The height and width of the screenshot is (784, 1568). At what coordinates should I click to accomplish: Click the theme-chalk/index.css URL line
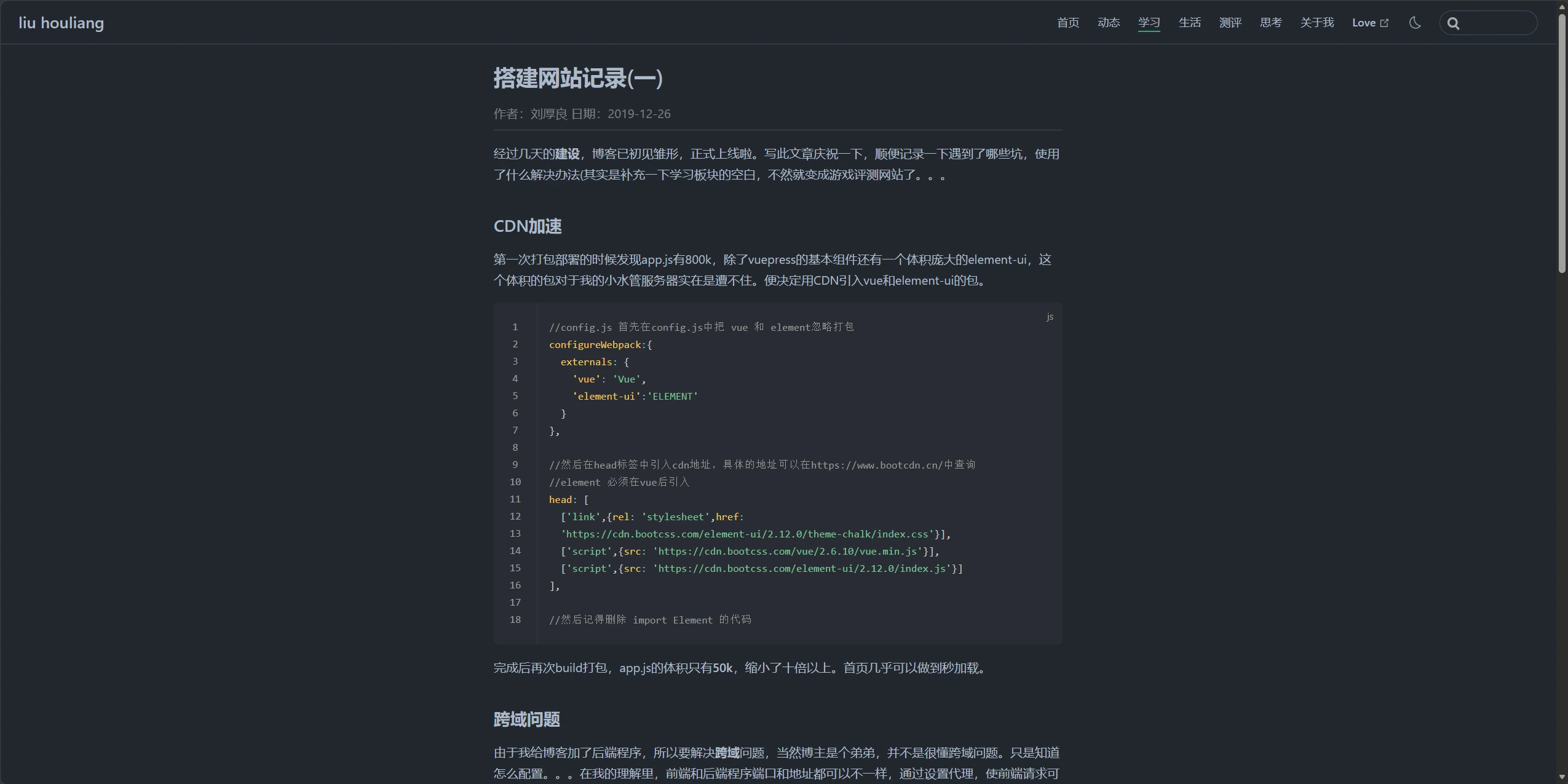coord(756,534)
